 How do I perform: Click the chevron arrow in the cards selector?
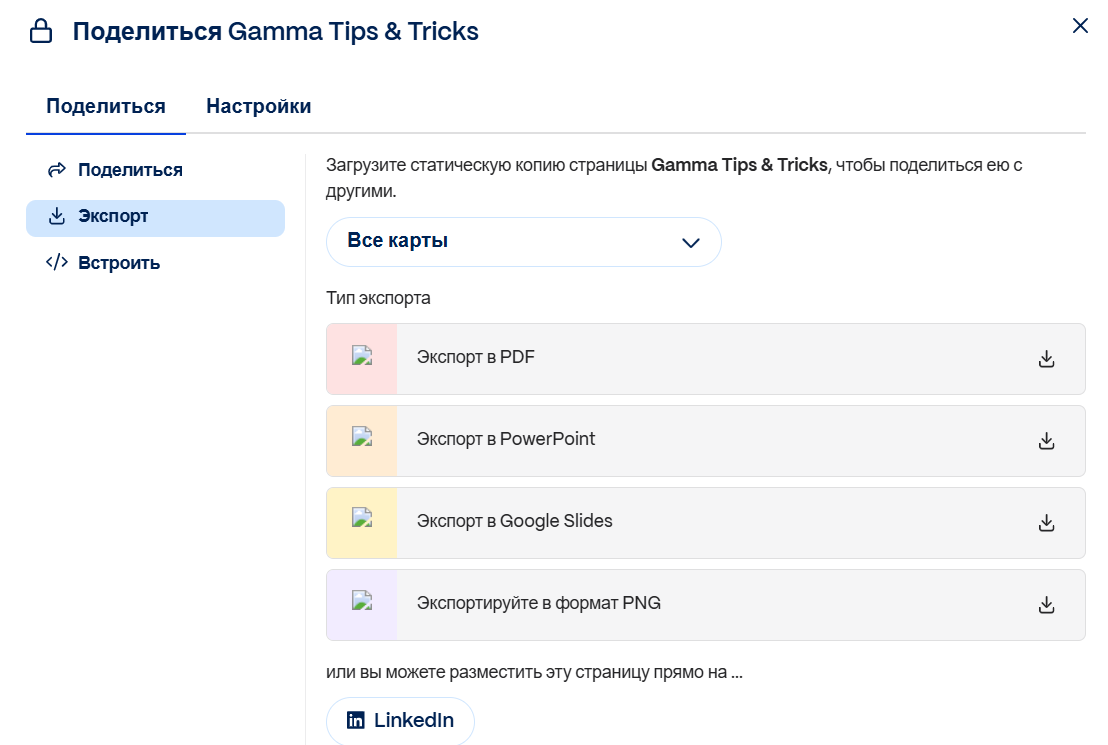[x=689, y=241]
